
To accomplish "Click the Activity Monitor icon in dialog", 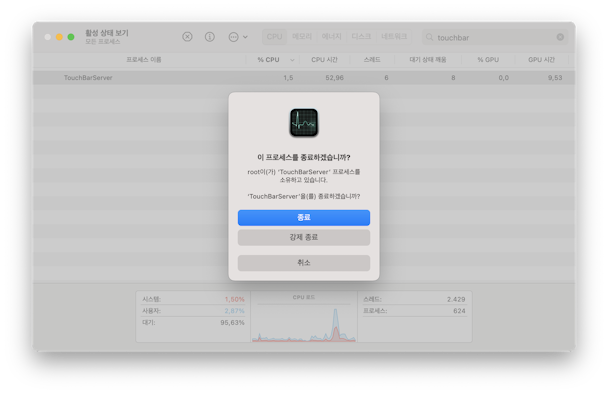I will 304,123.
